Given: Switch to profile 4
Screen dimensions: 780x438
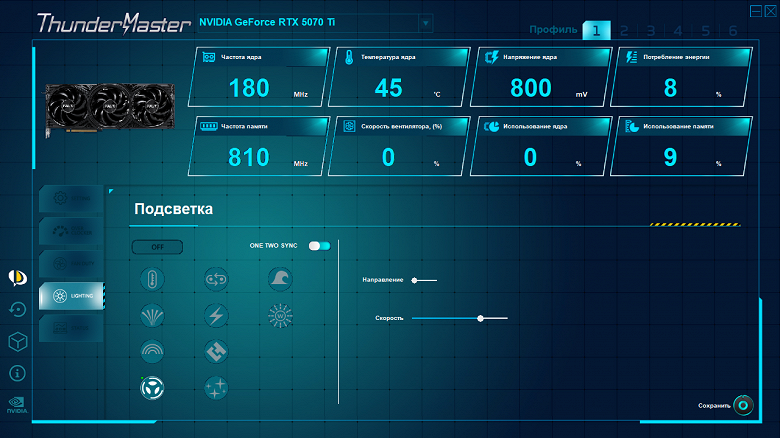Looking at the screenshot, I should click(678, 31).
